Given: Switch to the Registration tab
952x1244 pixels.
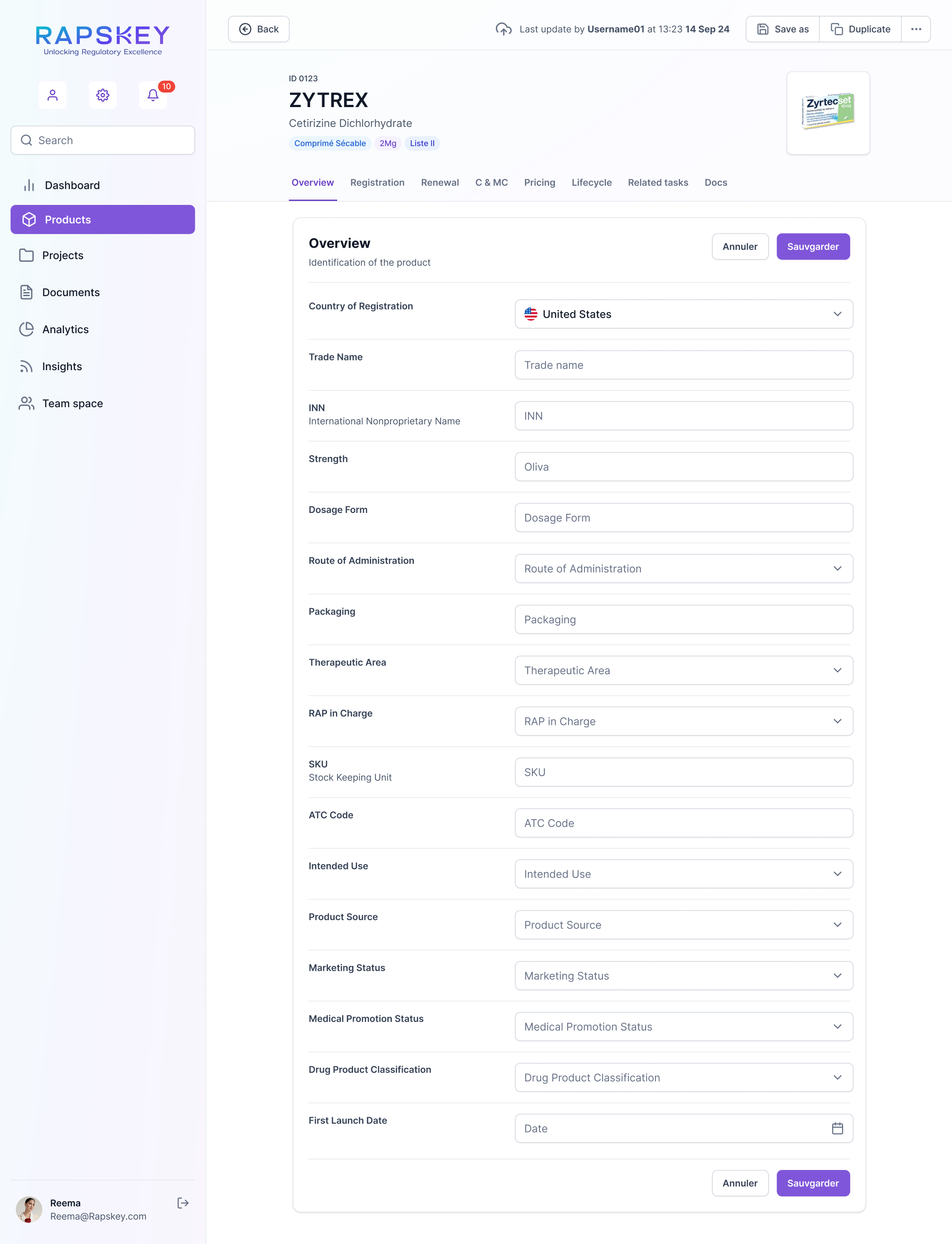Looking at the screenshot, I should [x=377, y=182].
